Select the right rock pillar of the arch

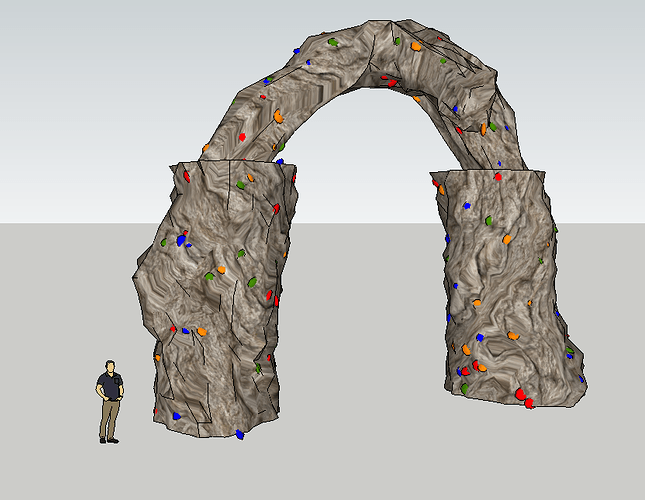click(508, 288)
